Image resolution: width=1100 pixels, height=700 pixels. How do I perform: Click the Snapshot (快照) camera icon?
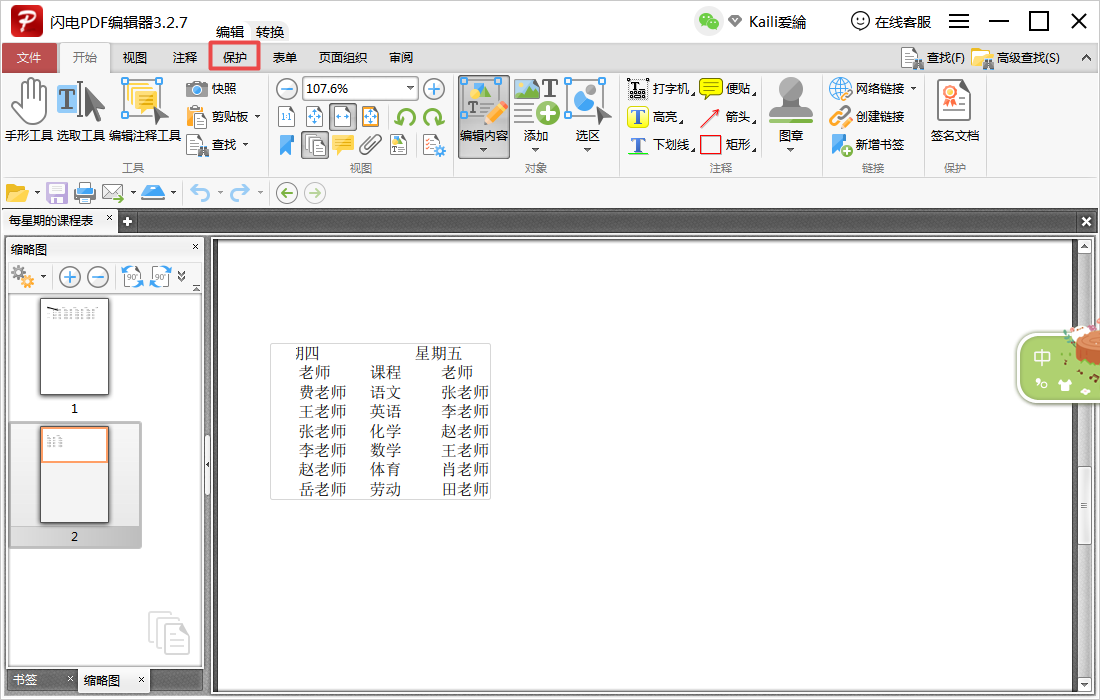pos(197,89)
